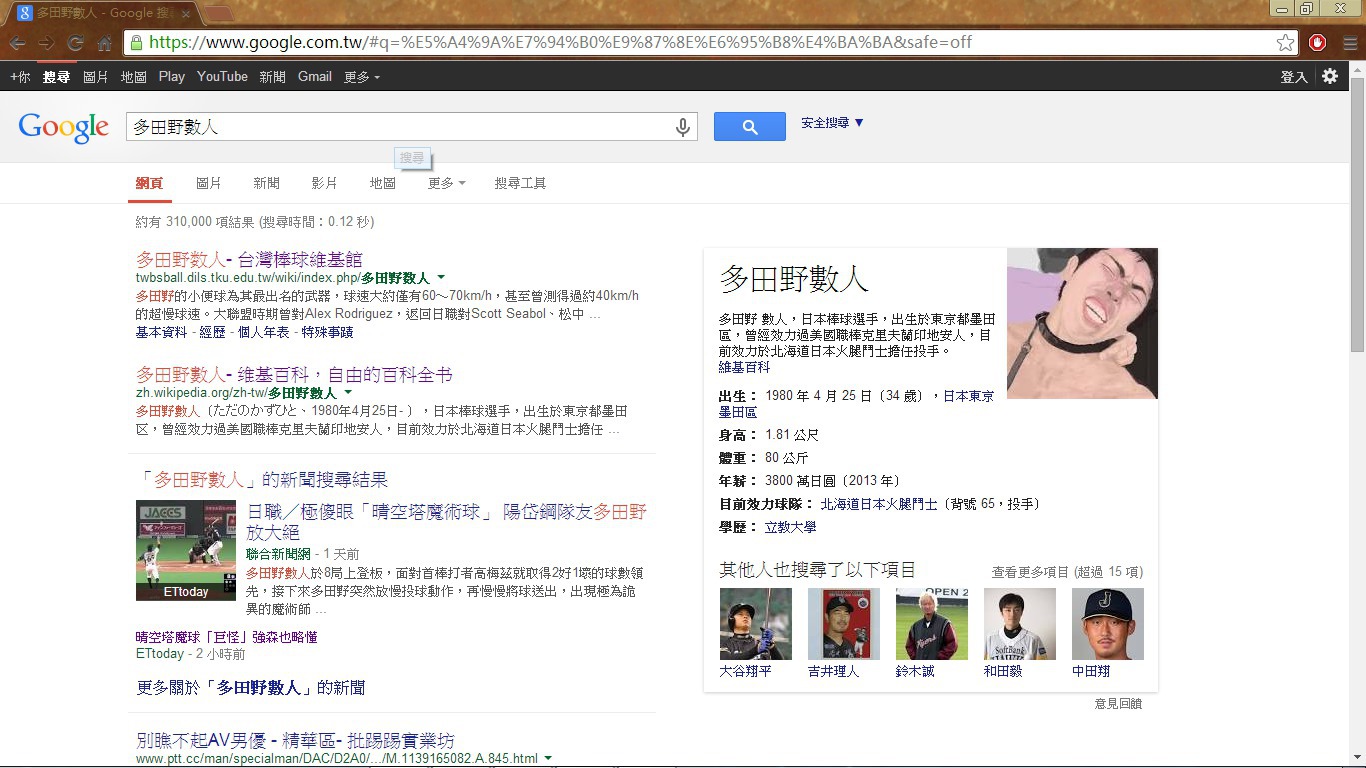Open 鈴木誠 related person thumbnail
1366x768 pixels.
pyautogui.click(x=931, y=624)
